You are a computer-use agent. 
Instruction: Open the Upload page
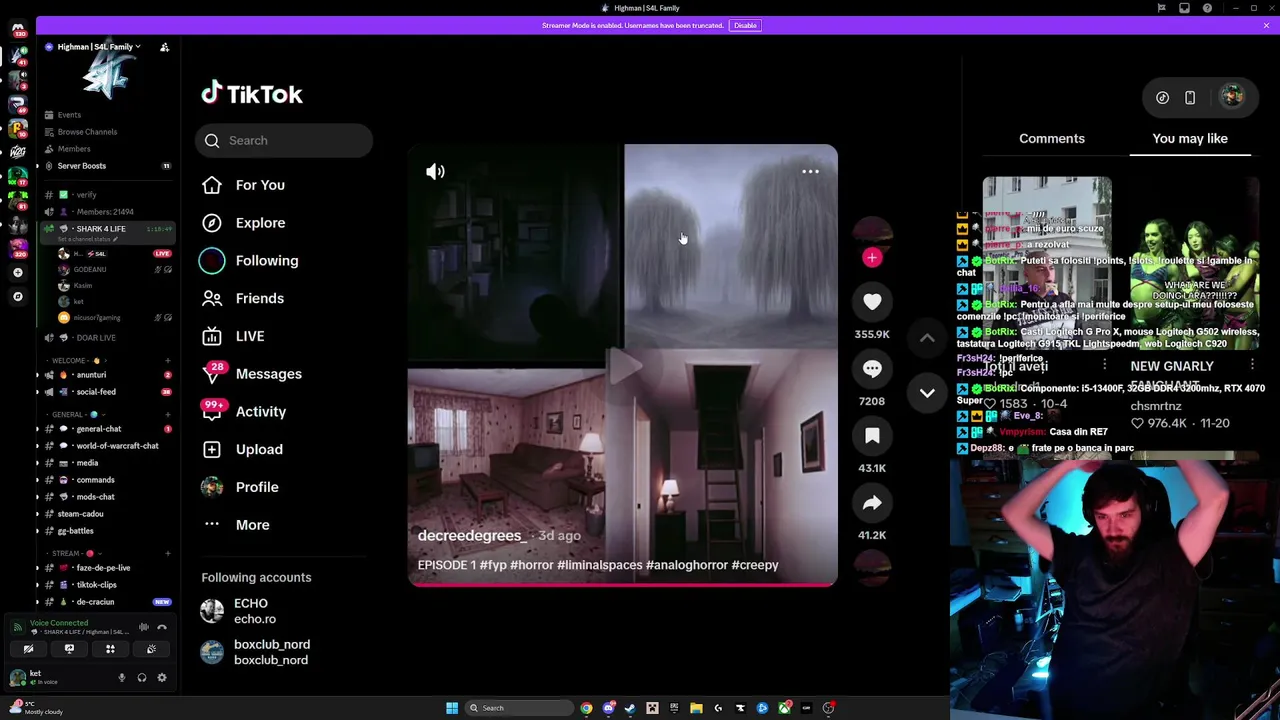pos(258,450)
